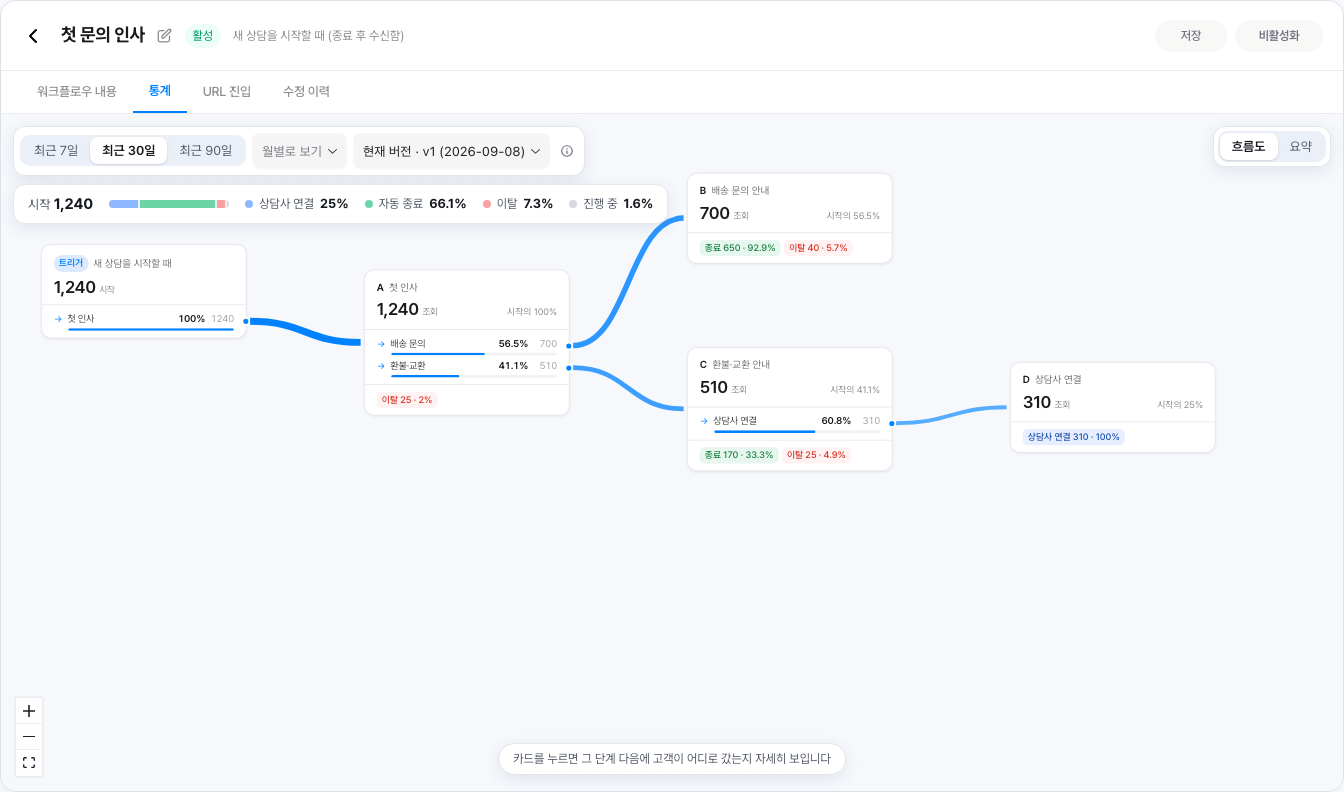Open the 현재 버전 v1 version dropdown
The height and width of the screenshot is (792, 1344).
click(x=452, y=151)
